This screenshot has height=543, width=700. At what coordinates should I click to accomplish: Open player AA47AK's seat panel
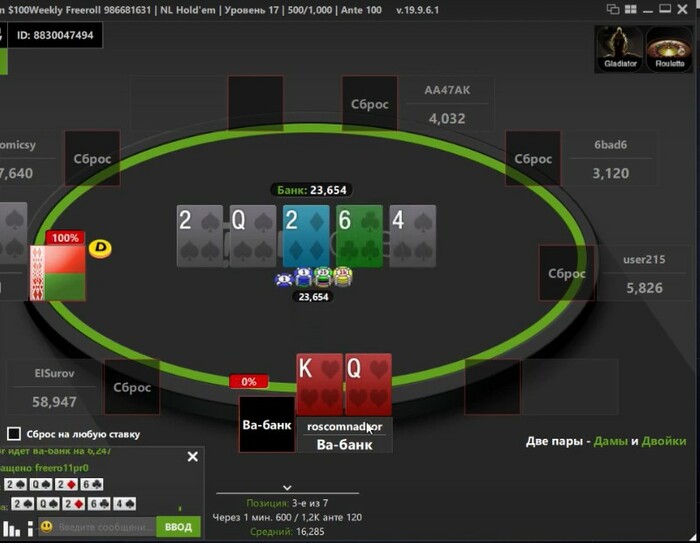tap(447, 104)
